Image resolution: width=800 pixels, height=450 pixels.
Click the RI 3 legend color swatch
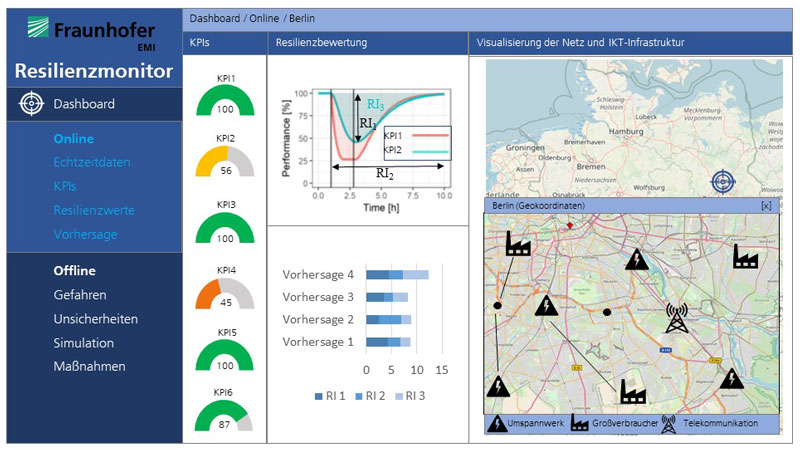(399, 396)
